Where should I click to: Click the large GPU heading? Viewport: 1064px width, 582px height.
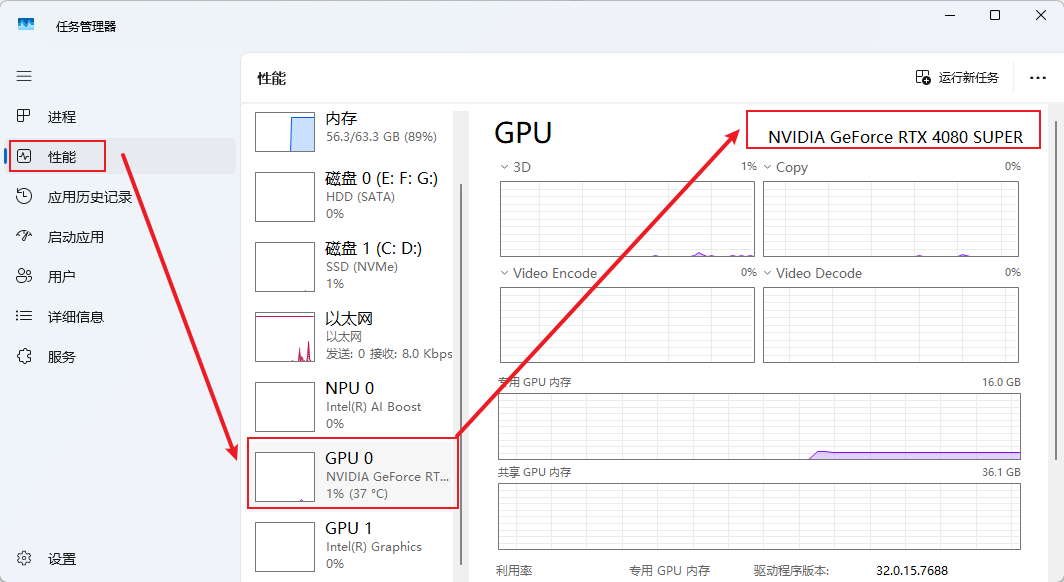[523, 132]
